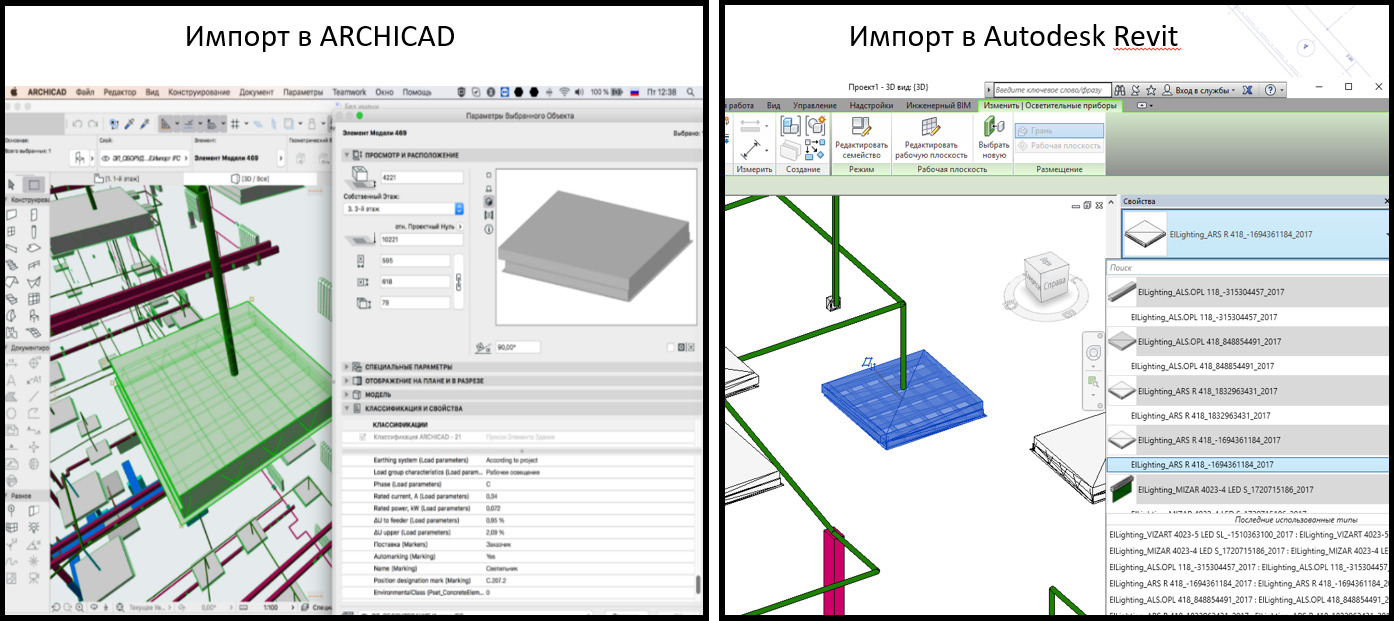Screen dimensions: 1394x621
Task: Select the eyedropper pick-up parameters icon
Action: (128, 124)
